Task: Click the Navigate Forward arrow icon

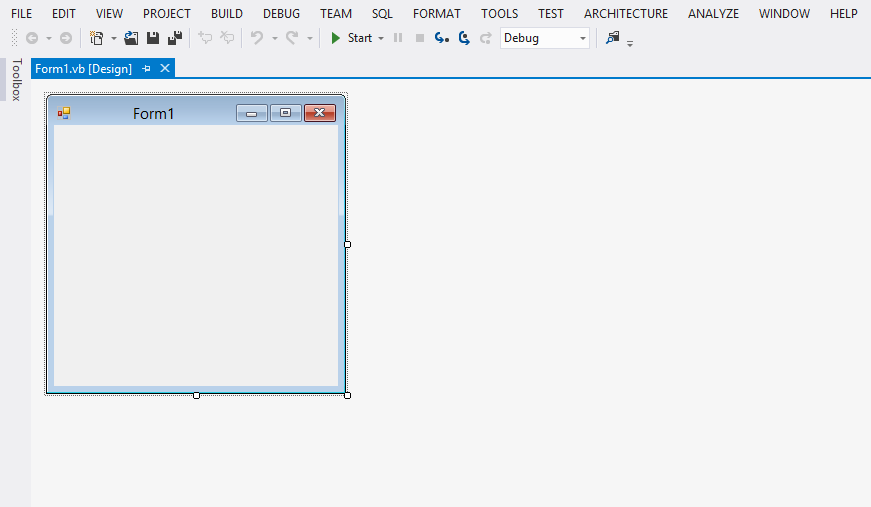Action: 66,38
